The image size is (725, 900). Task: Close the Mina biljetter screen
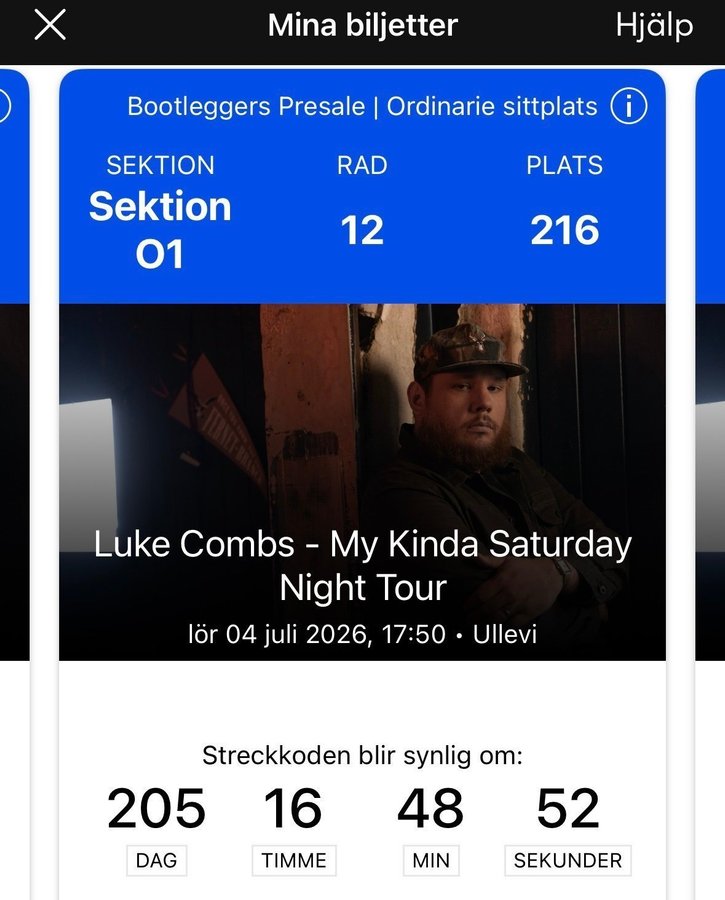tap(50, 25)
